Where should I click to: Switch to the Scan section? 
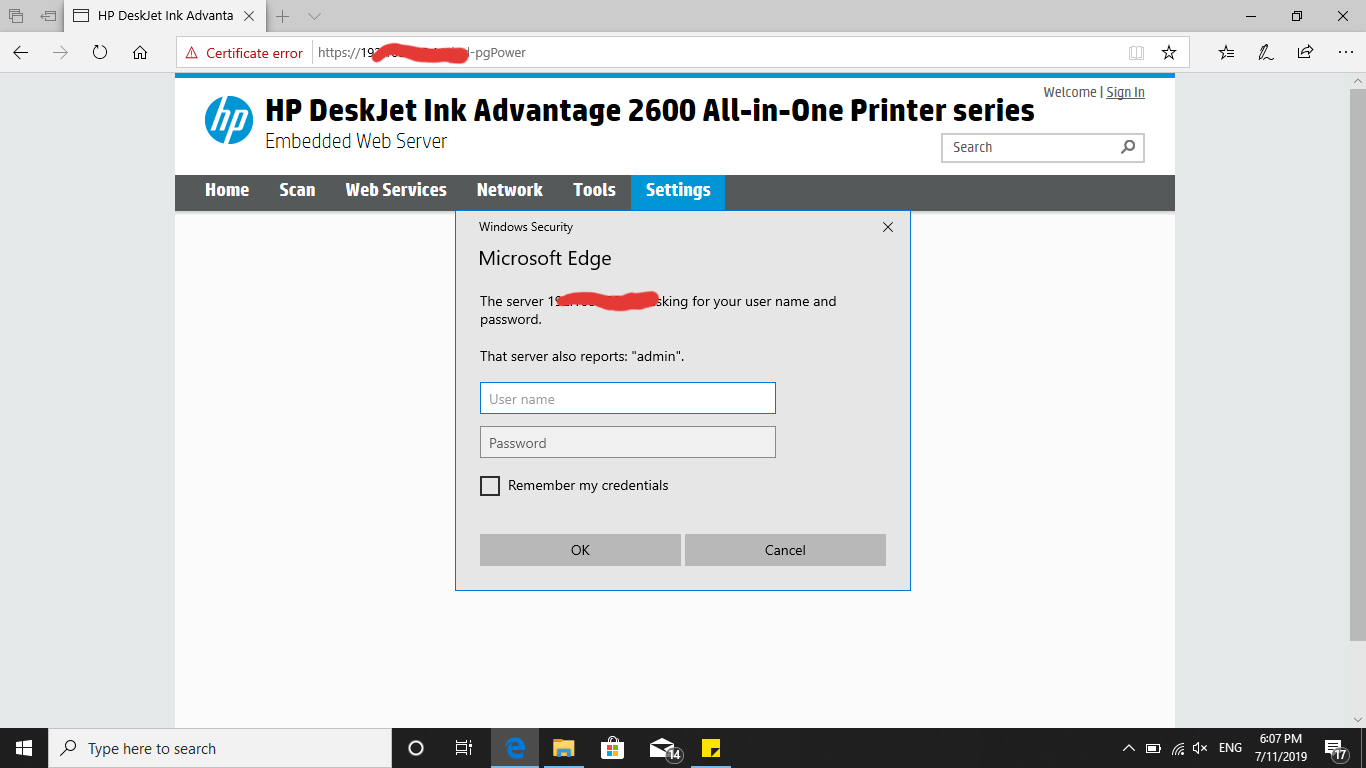297,191
